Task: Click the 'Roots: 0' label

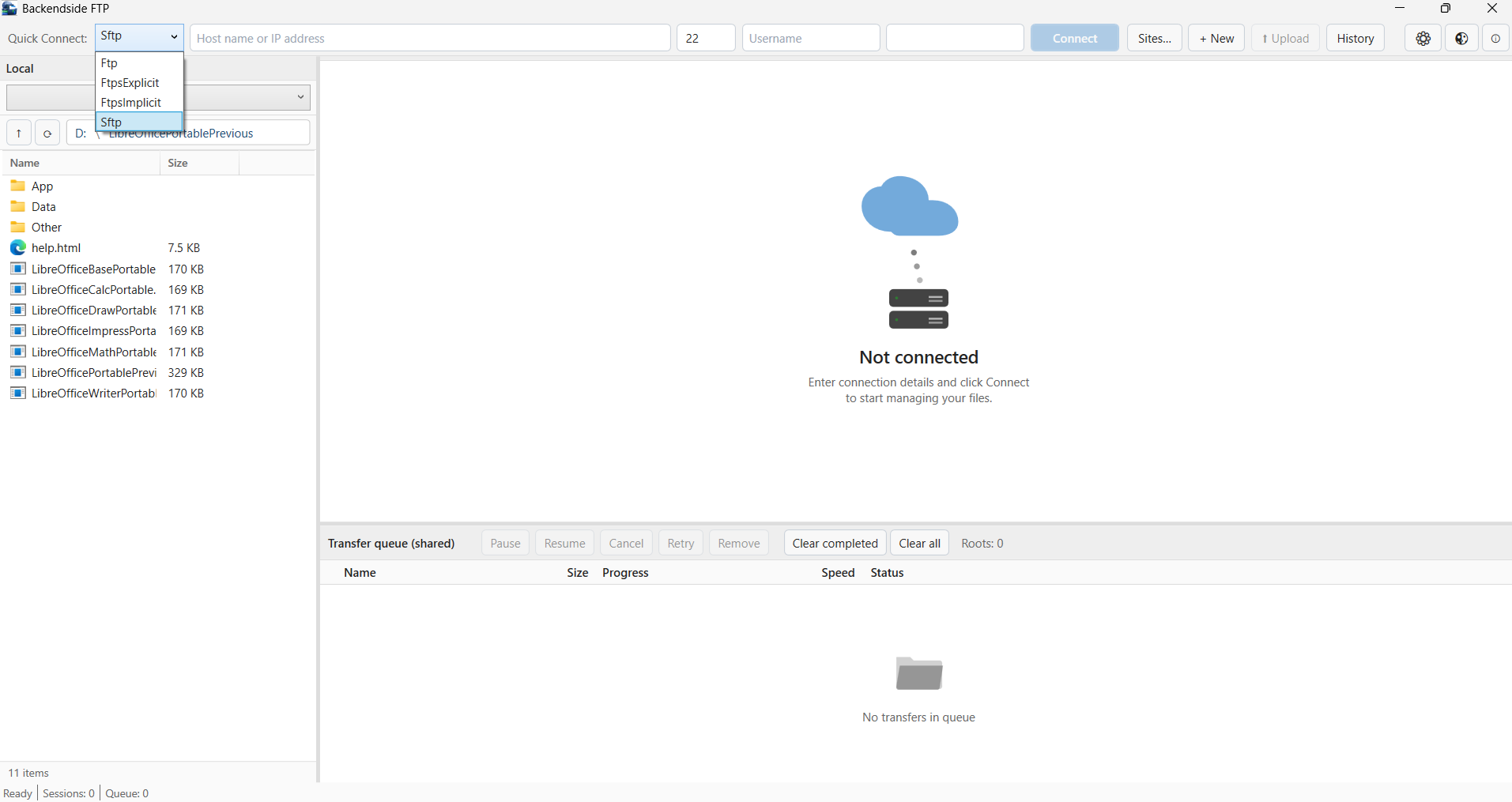Action: pos(982,543)
